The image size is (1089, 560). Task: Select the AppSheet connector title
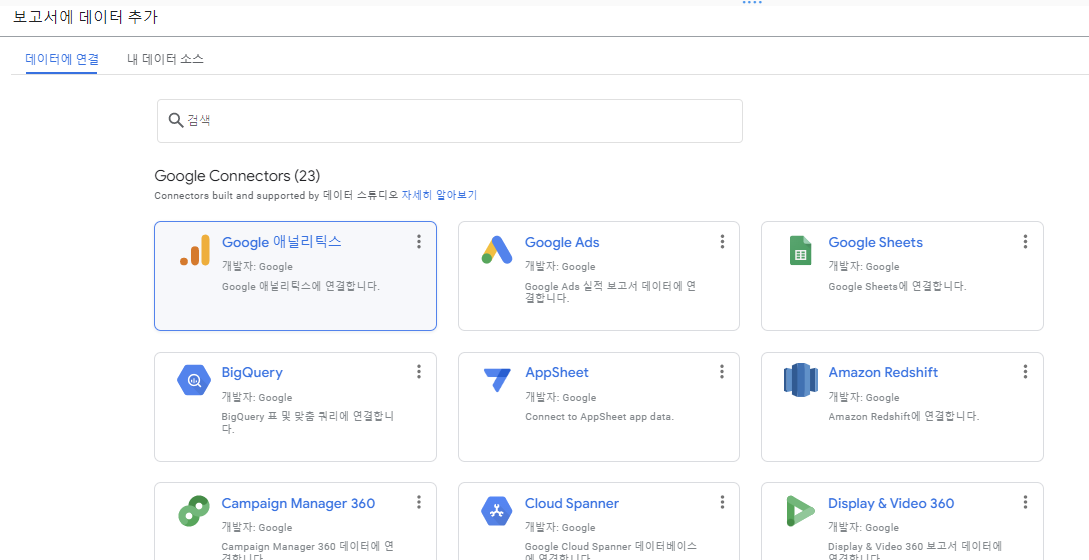(x=556, y=372)
